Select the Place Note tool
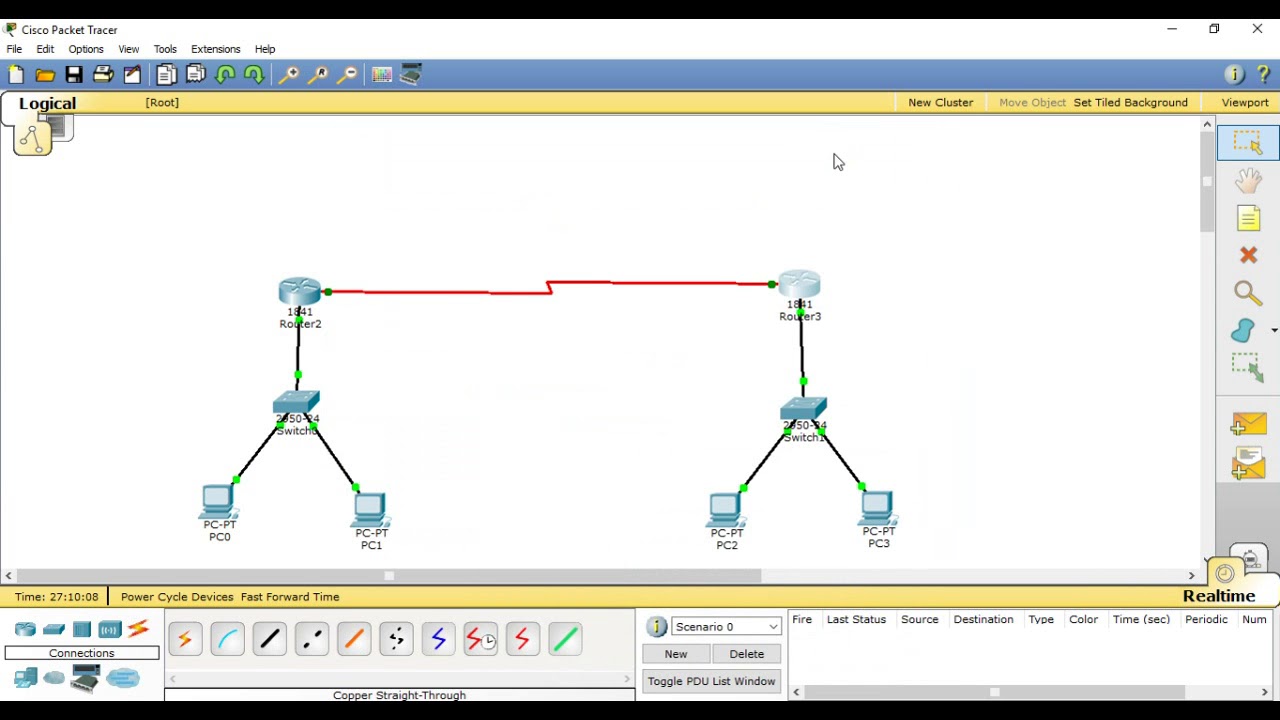Image resolution: width=1280 pixels, height=720 pixels. (x=1248, y=218)
